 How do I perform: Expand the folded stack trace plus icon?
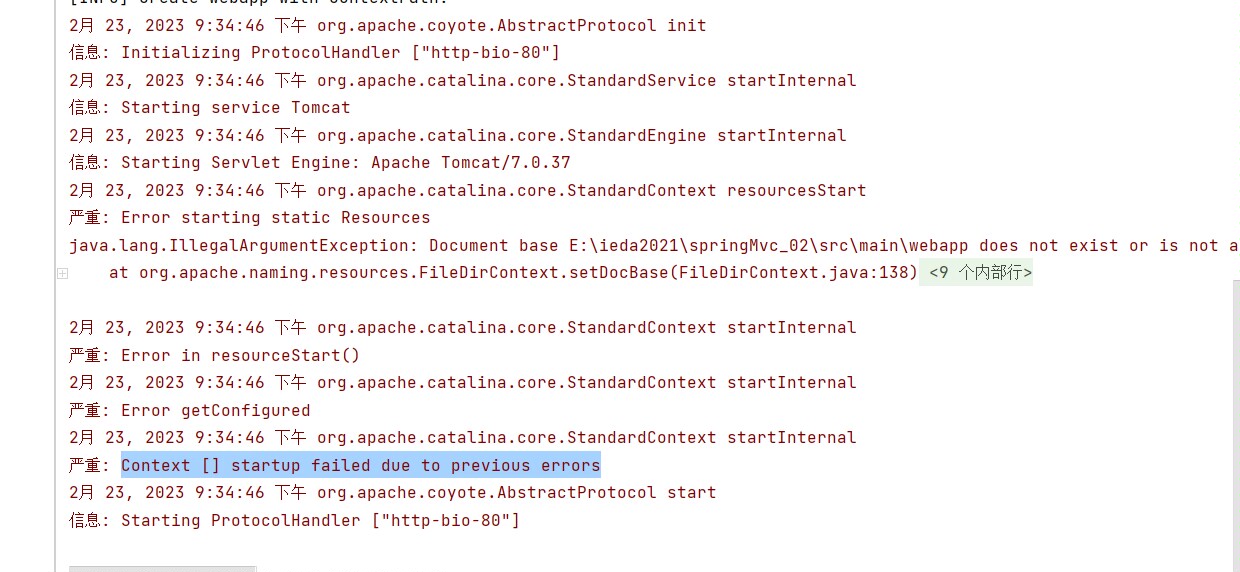[62, 273]
